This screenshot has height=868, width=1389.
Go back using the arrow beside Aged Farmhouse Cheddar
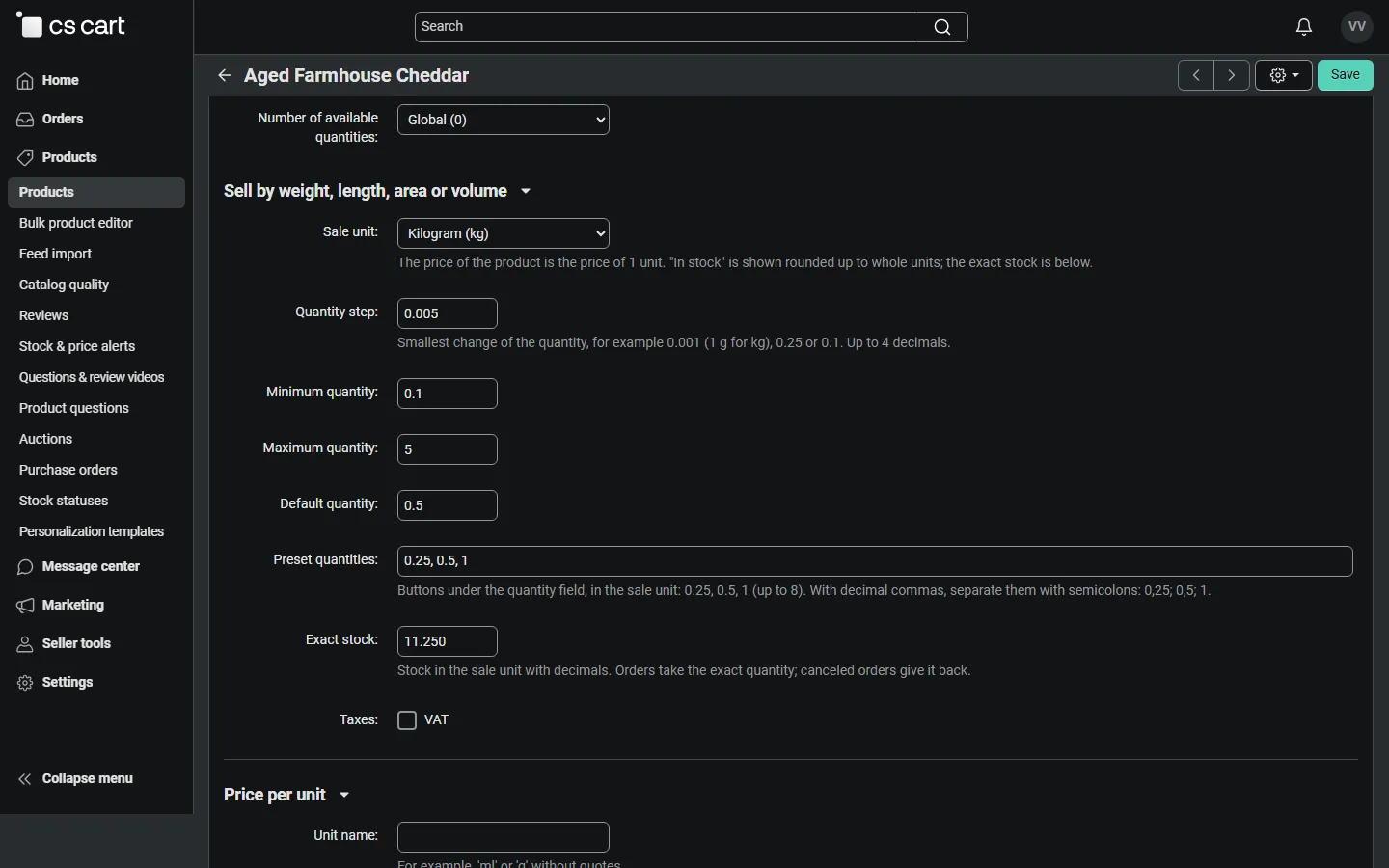click(x=225, y=75)
